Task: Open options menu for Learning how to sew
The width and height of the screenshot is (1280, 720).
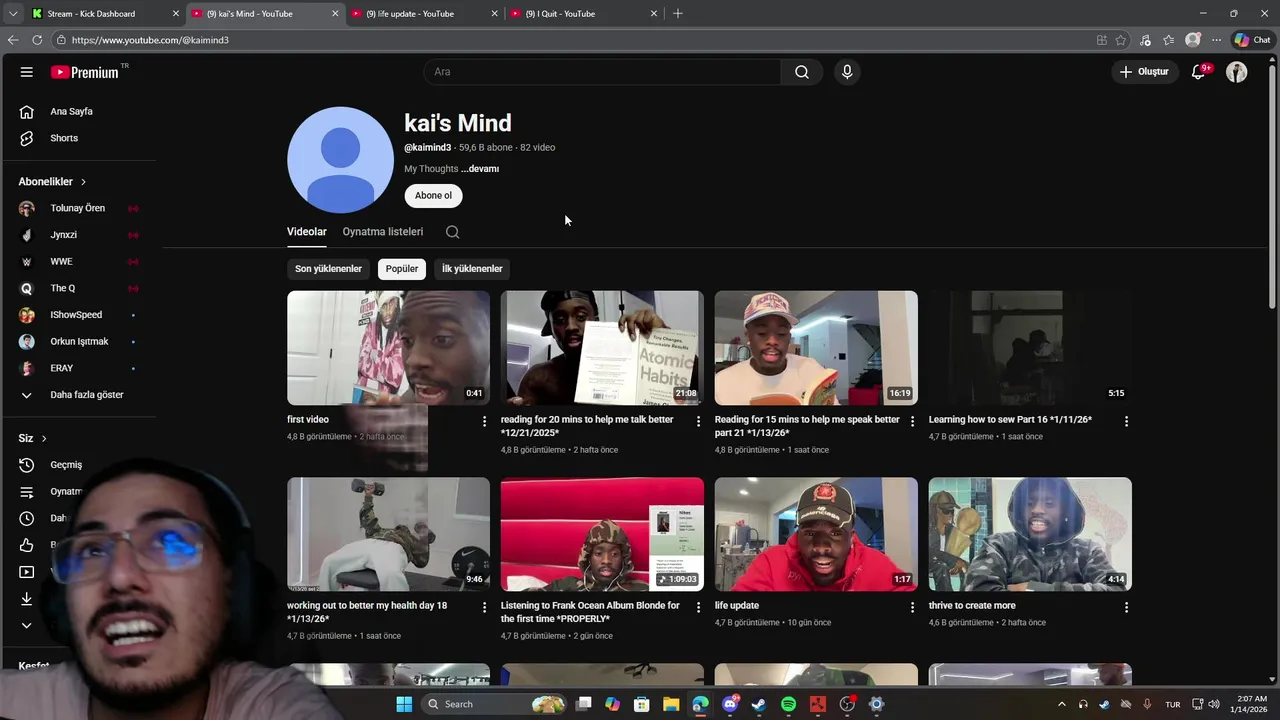Action: [x=1126, y=421]
